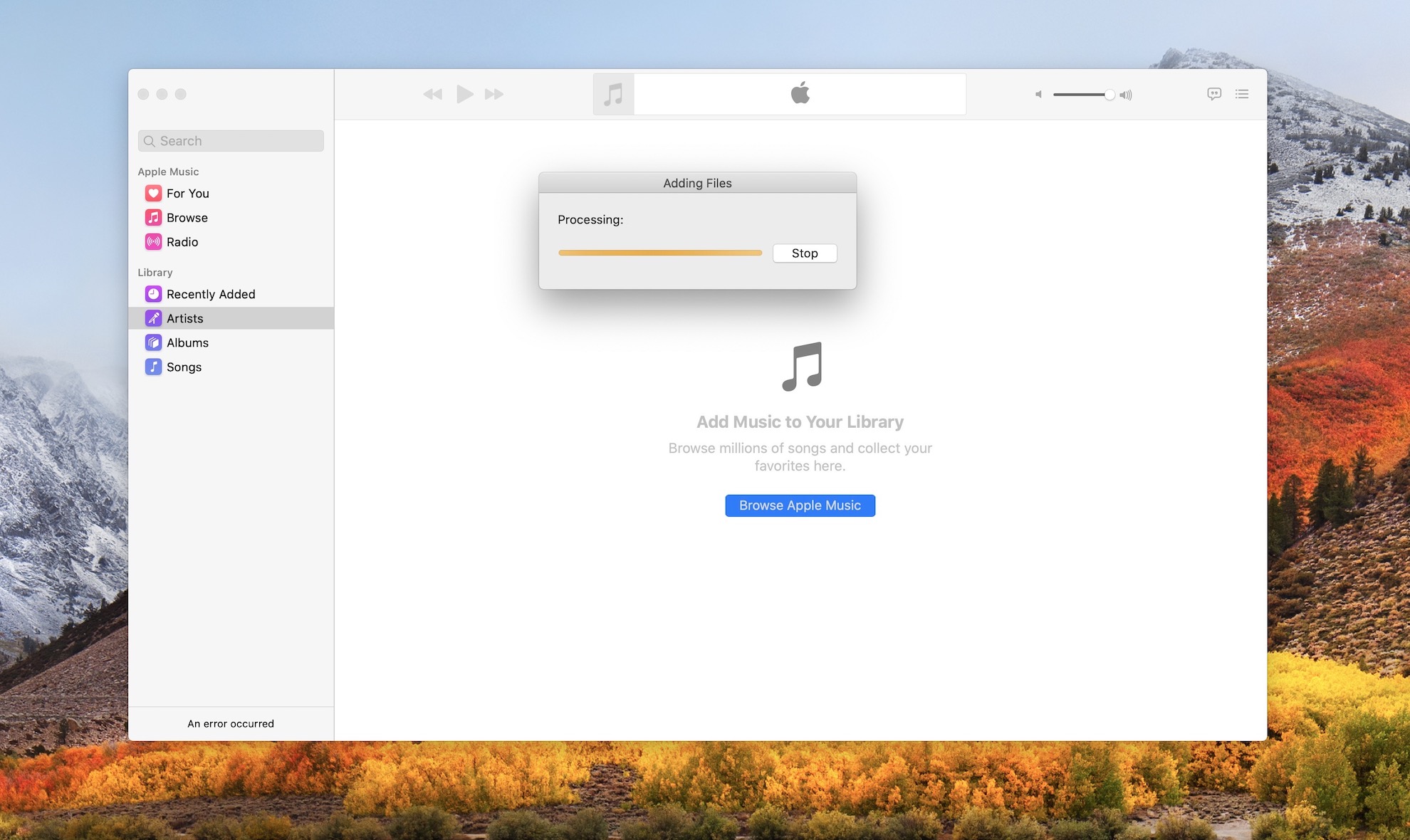Select the Music note icon in toolbar

(613, 94)
